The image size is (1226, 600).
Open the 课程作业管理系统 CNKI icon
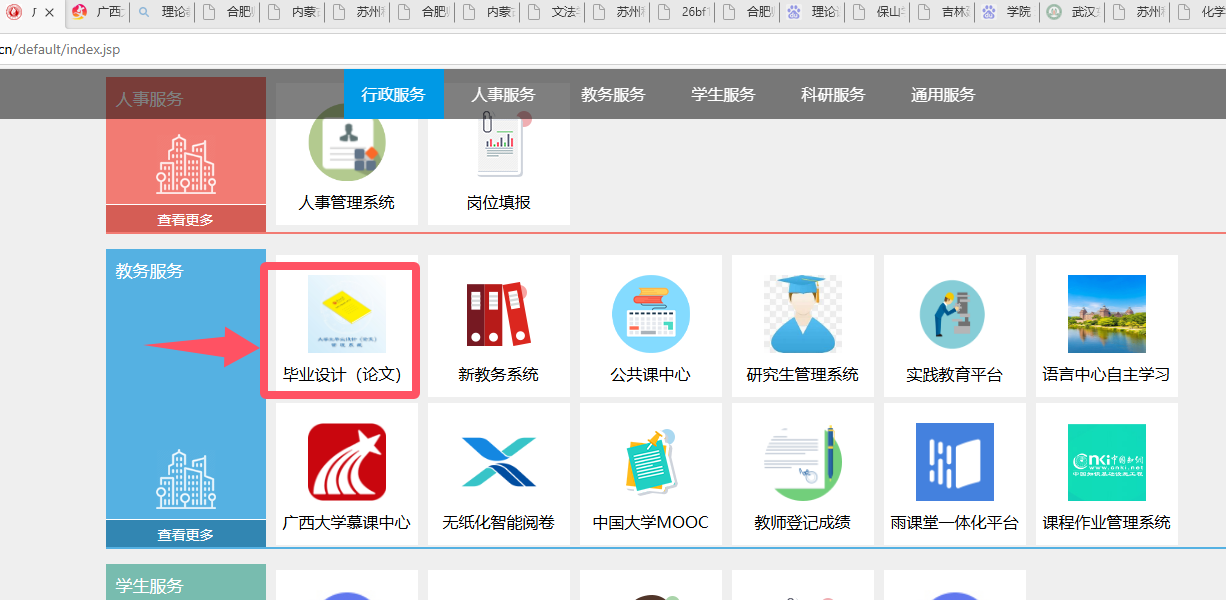coord(1106,462)
